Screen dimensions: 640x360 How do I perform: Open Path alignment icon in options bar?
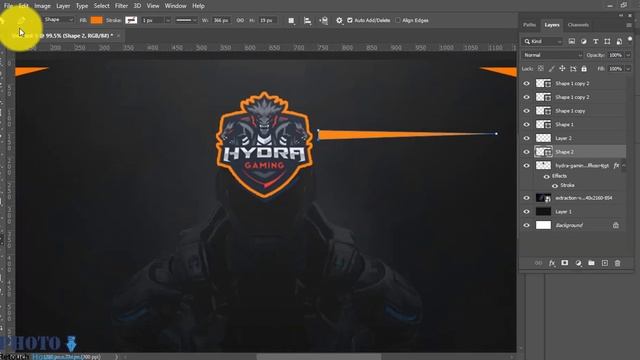click(307, 20)
